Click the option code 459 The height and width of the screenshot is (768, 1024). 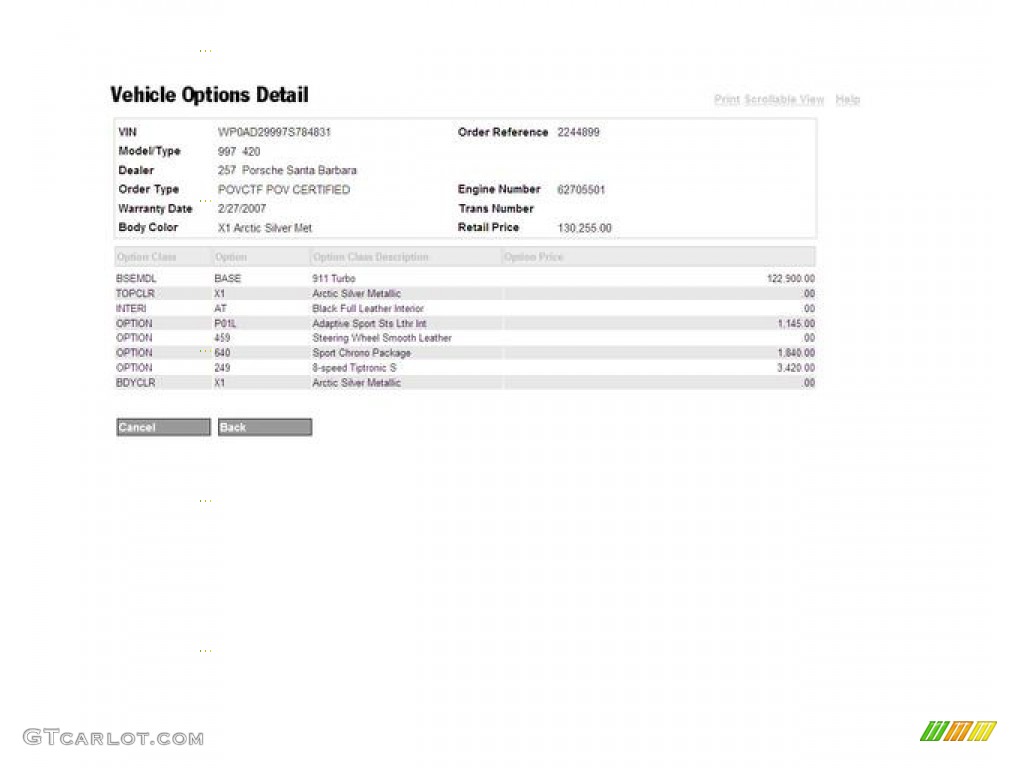[x=222, y=338]
